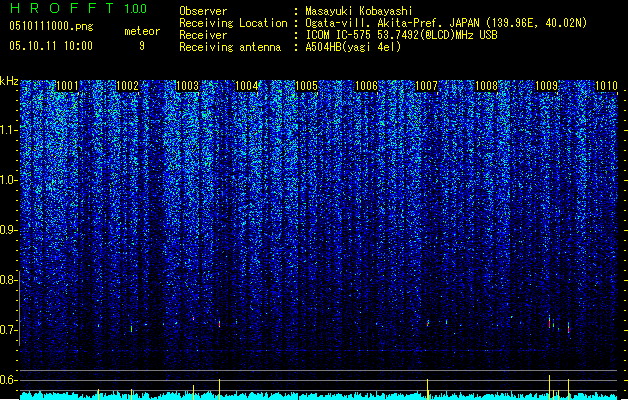Click the 1008 time axis label
Viewport: 629px width, 400px height.
pyautogui.click(x=486, y=86)
